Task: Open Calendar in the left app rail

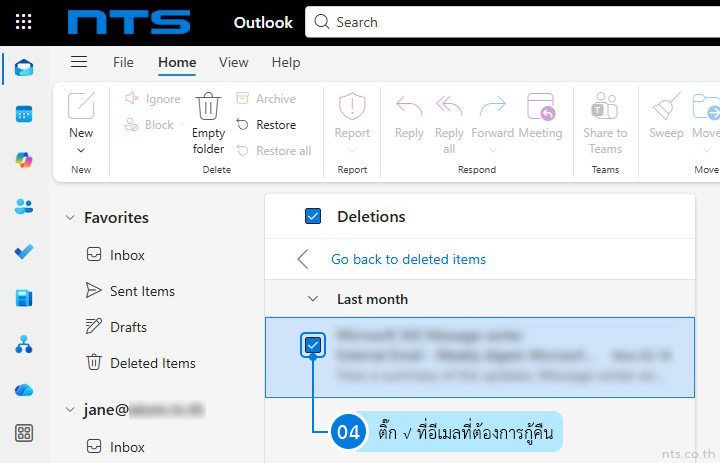Action: (24, 114)
